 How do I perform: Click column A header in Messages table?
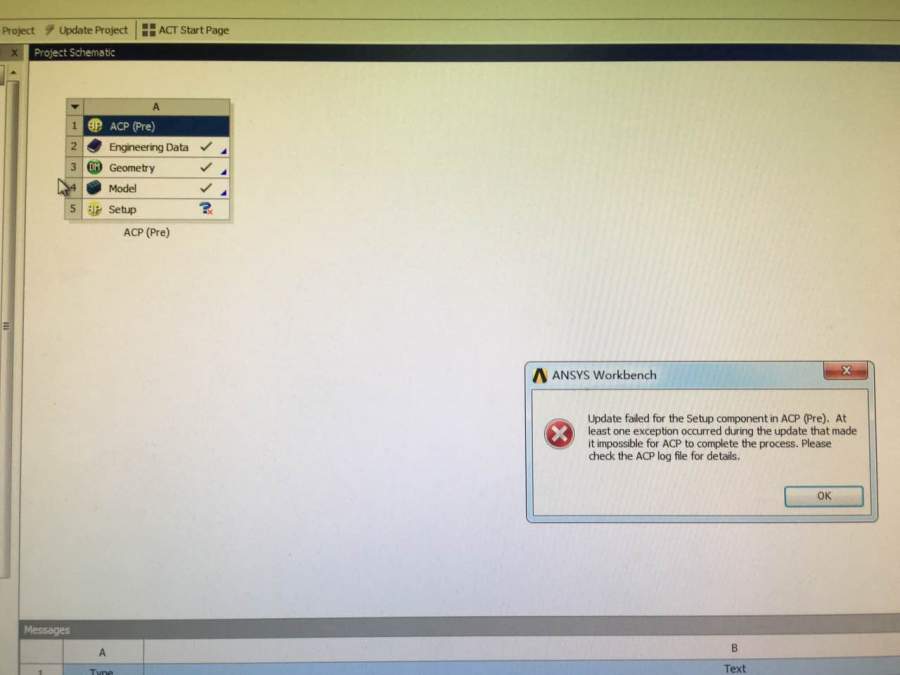pos(103,652)
